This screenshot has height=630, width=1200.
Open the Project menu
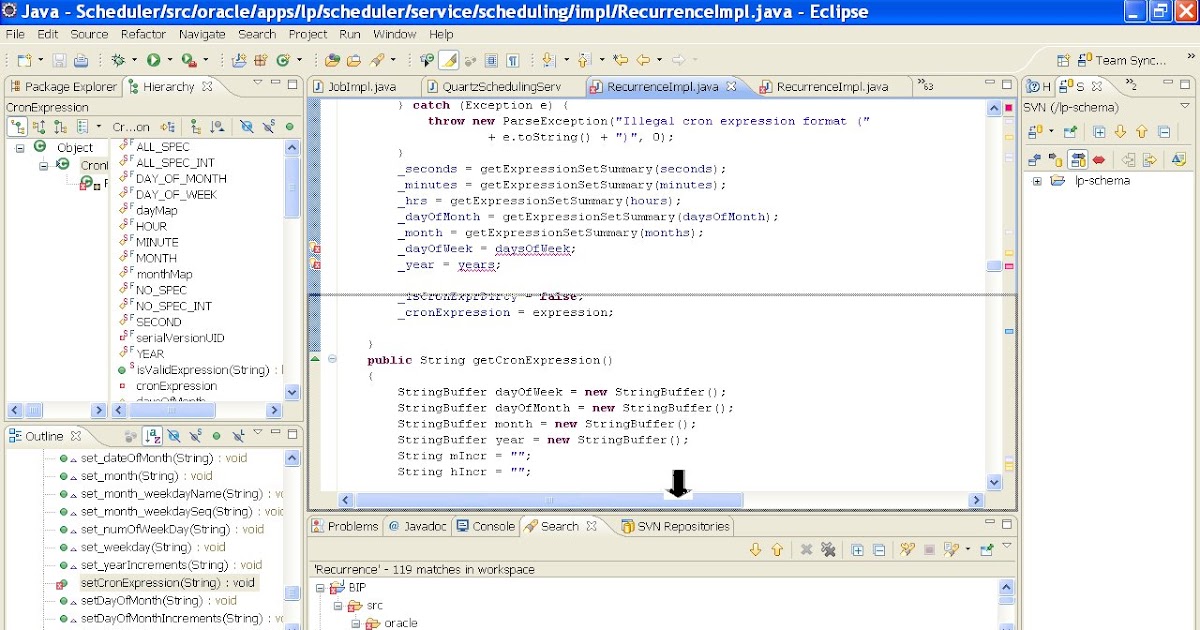(x=308, y=34)
